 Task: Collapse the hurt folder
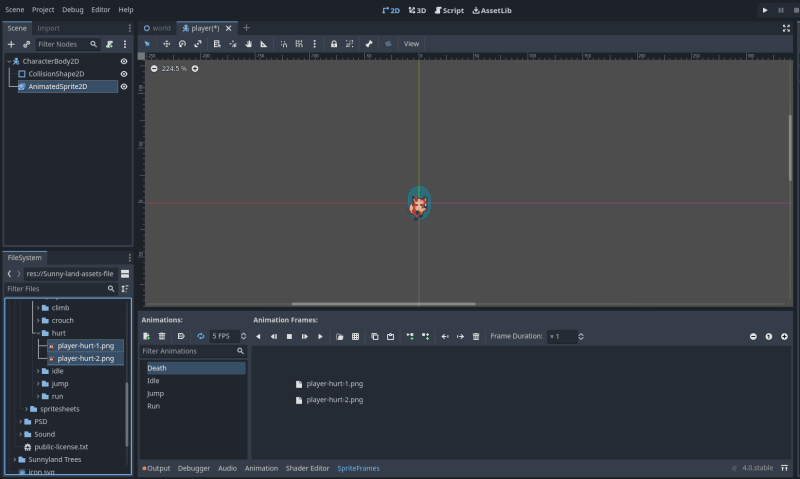click(38, 333)
